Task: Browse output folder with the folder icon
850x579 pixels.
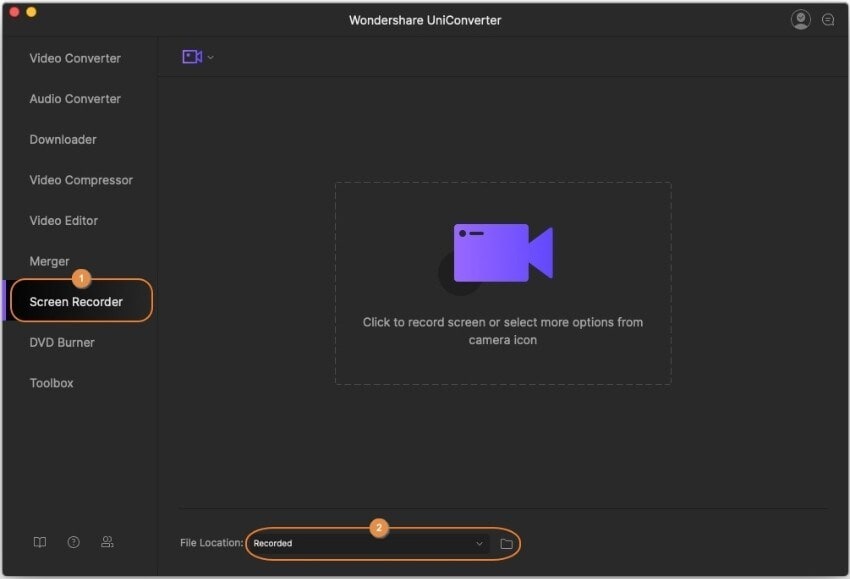Action: click(506, 544)
